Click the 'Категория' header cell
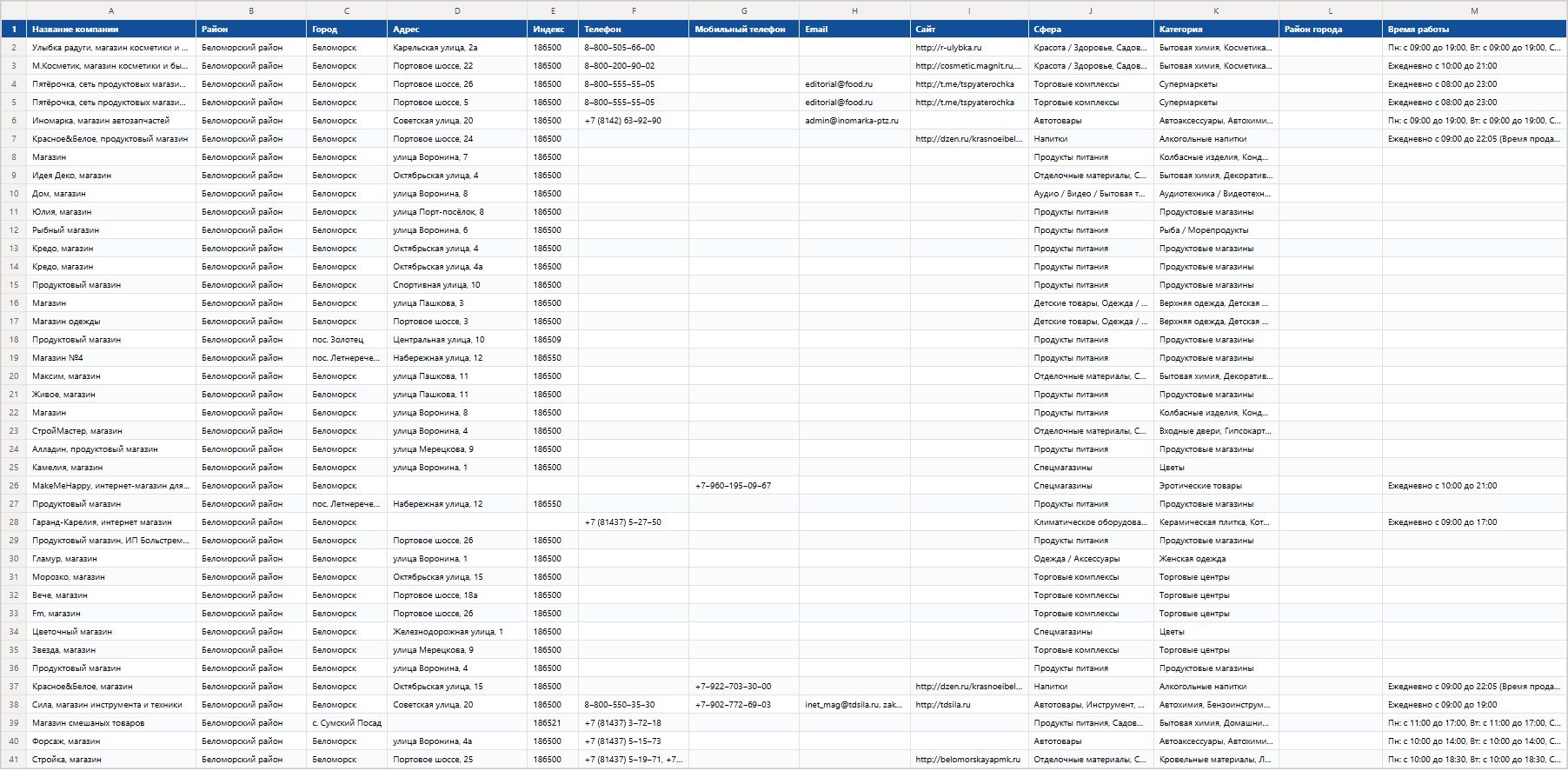This screenshot has height=784, width=1568. [x=1216, y=30]
